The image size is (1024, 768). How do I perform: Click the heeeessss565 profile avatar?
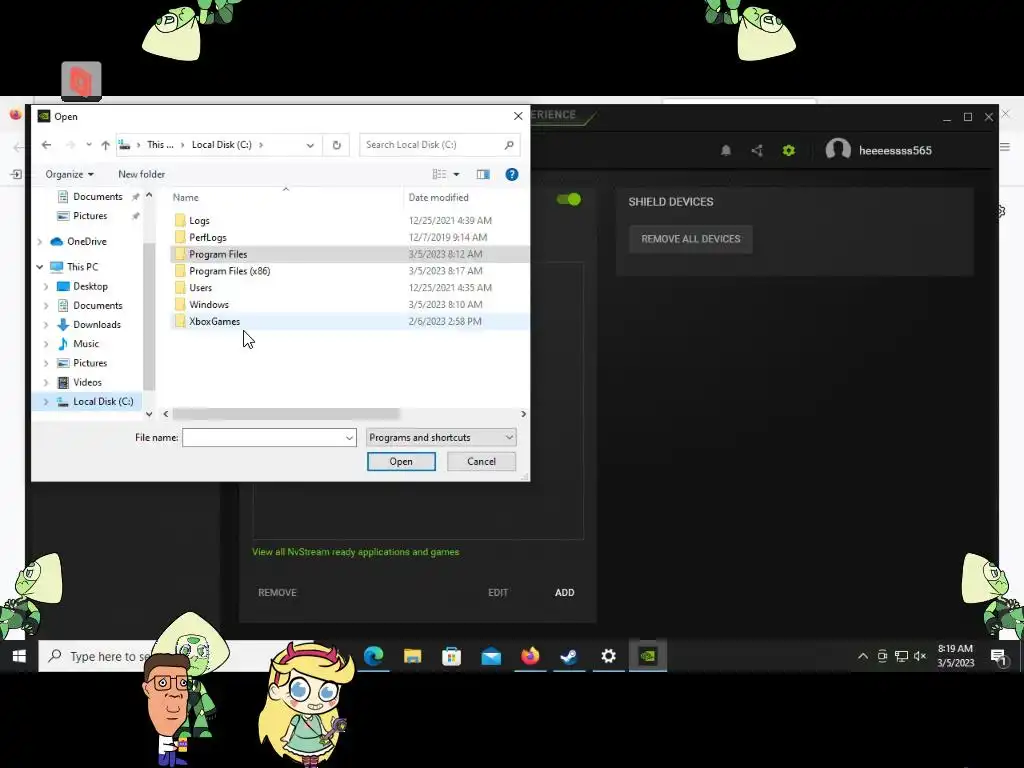(x=838, y=150)
